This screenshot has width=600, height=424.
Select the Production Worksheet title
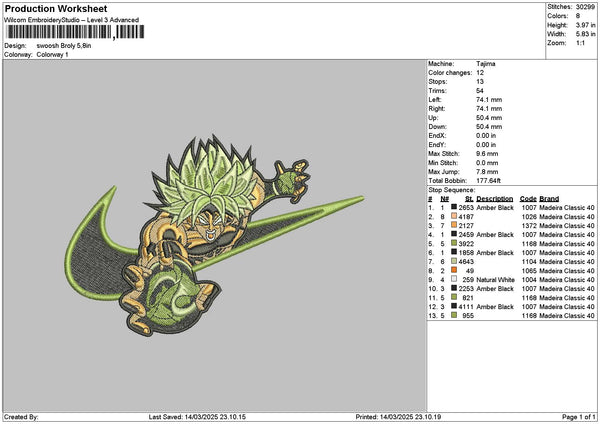point(43,8)
